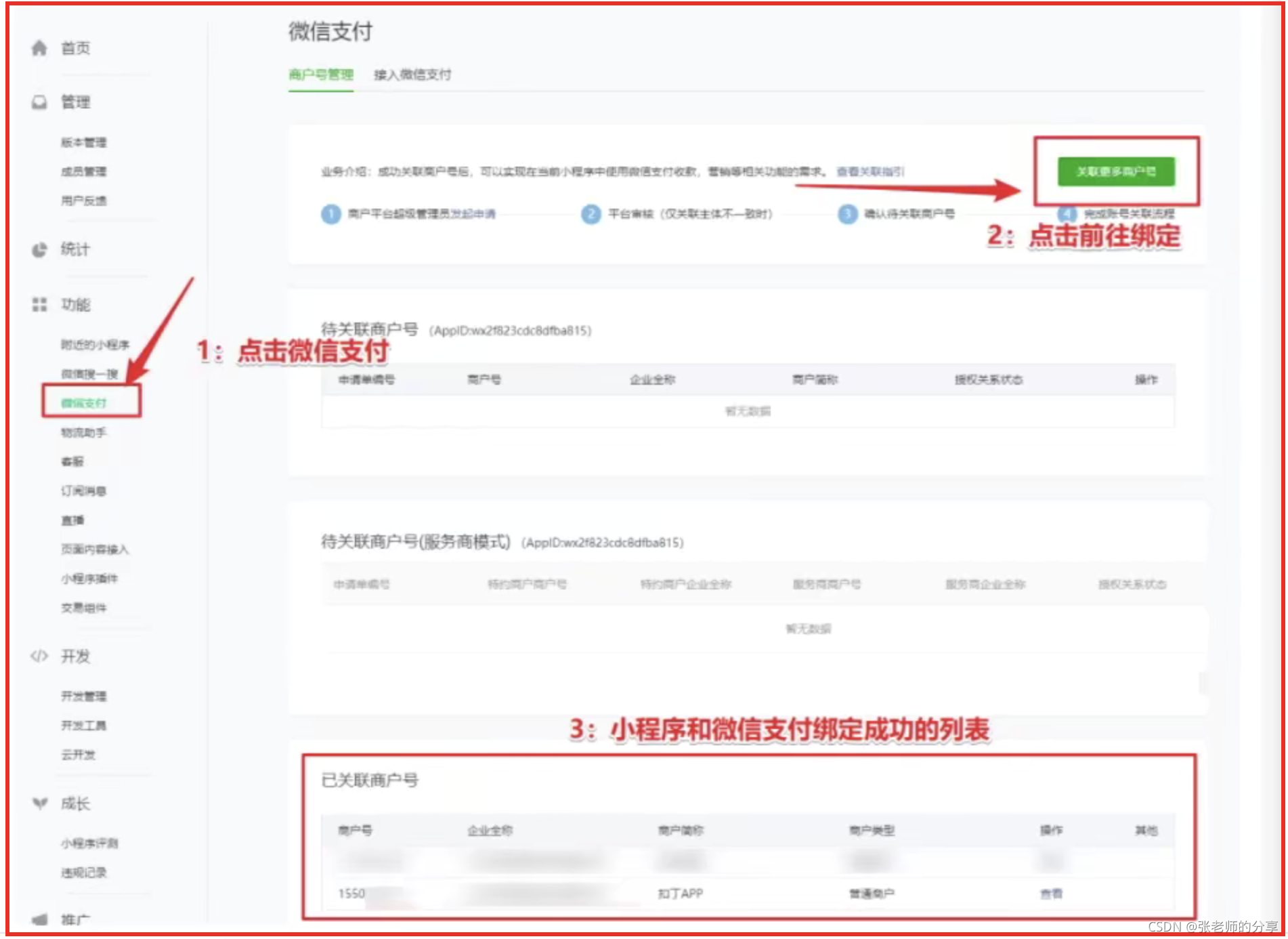Screen dimensions: 1288x939
Task: Open 附近的小程序 menu item
Action: [95, 345]
